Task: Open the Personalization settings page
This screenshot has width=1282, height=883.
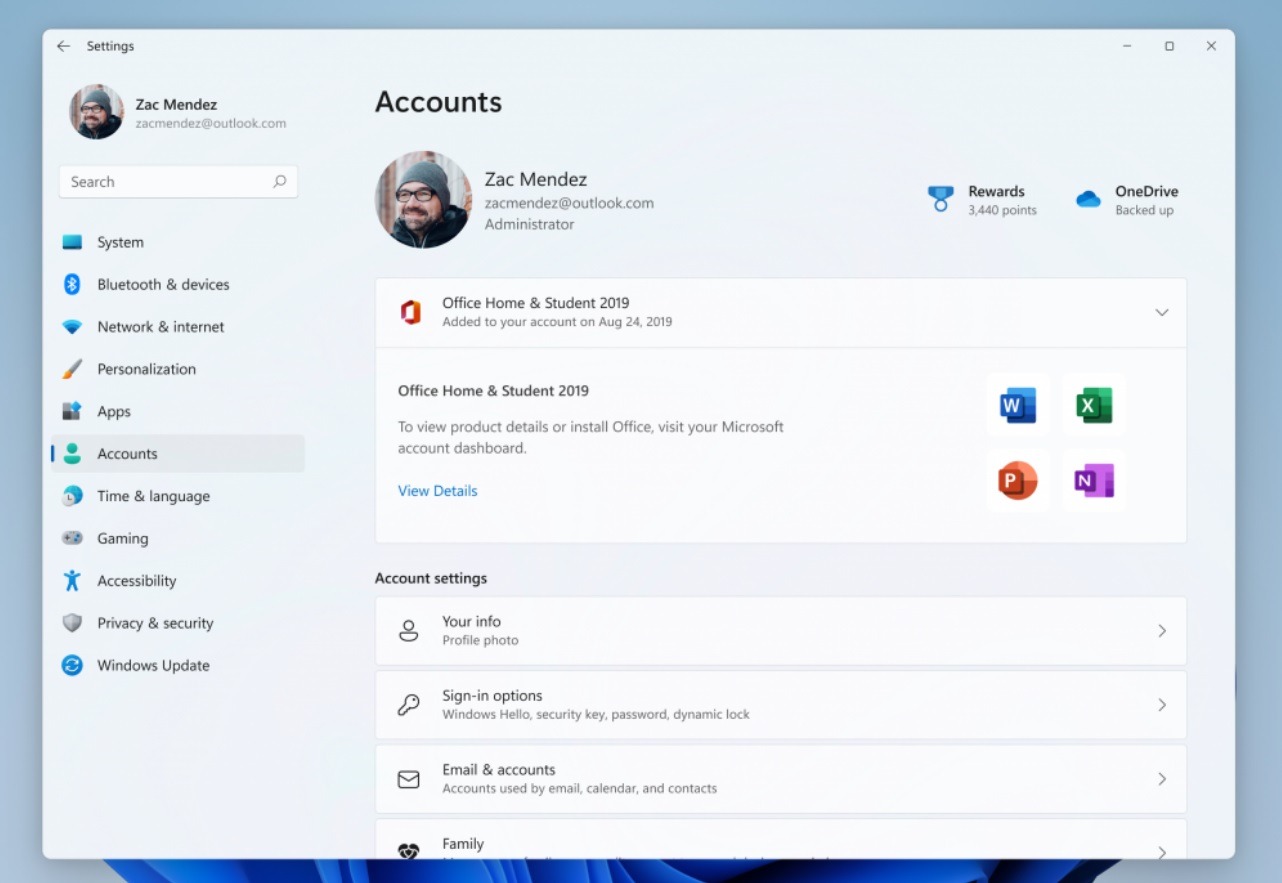Action: tap(146, 370)
